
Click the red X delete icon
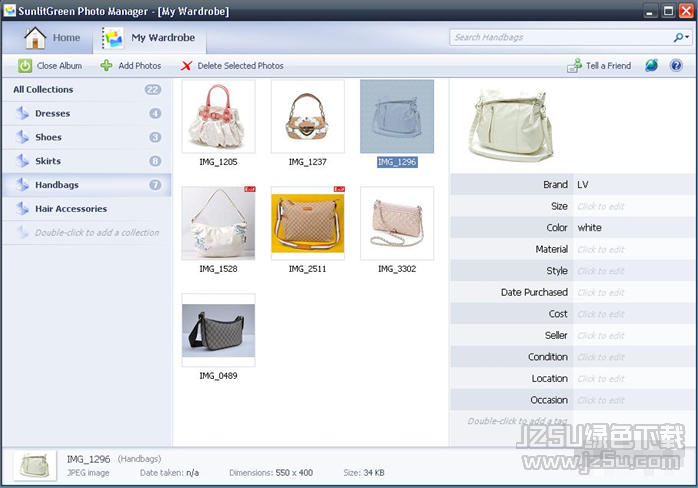point(187,66)
